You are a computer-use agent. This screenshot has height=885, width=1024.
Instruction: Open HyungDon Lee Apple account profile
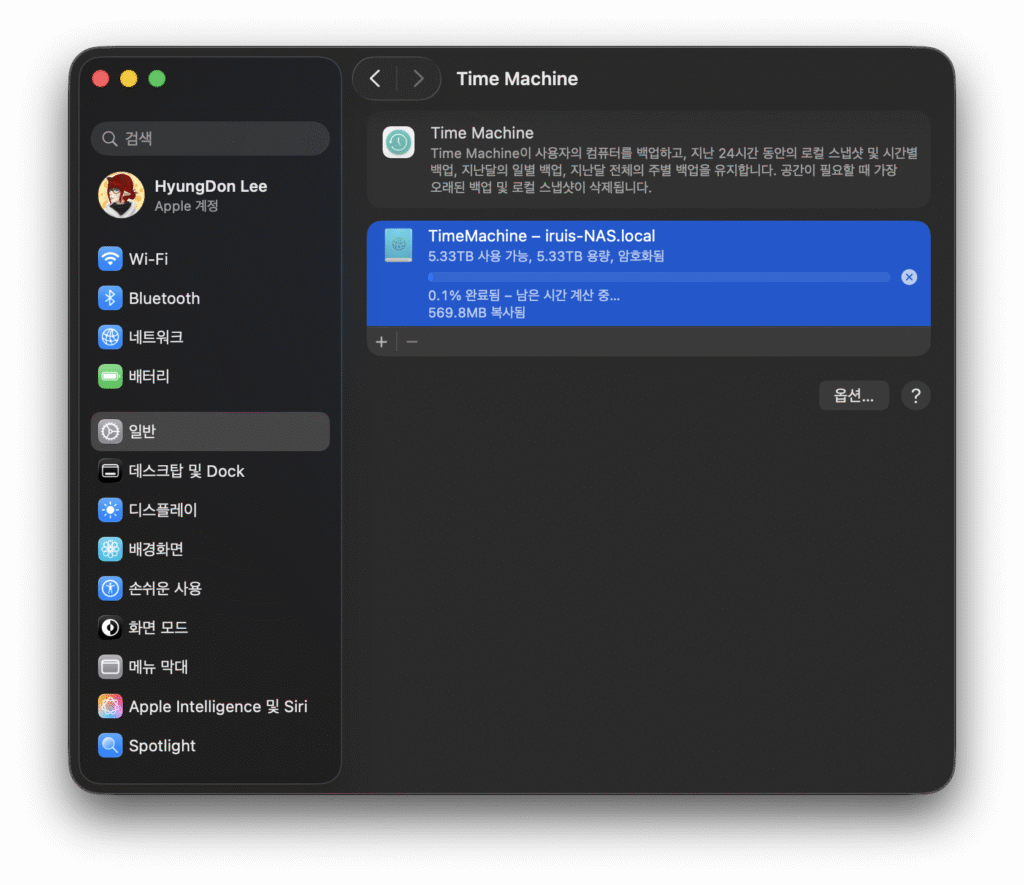tap(210, 195)
